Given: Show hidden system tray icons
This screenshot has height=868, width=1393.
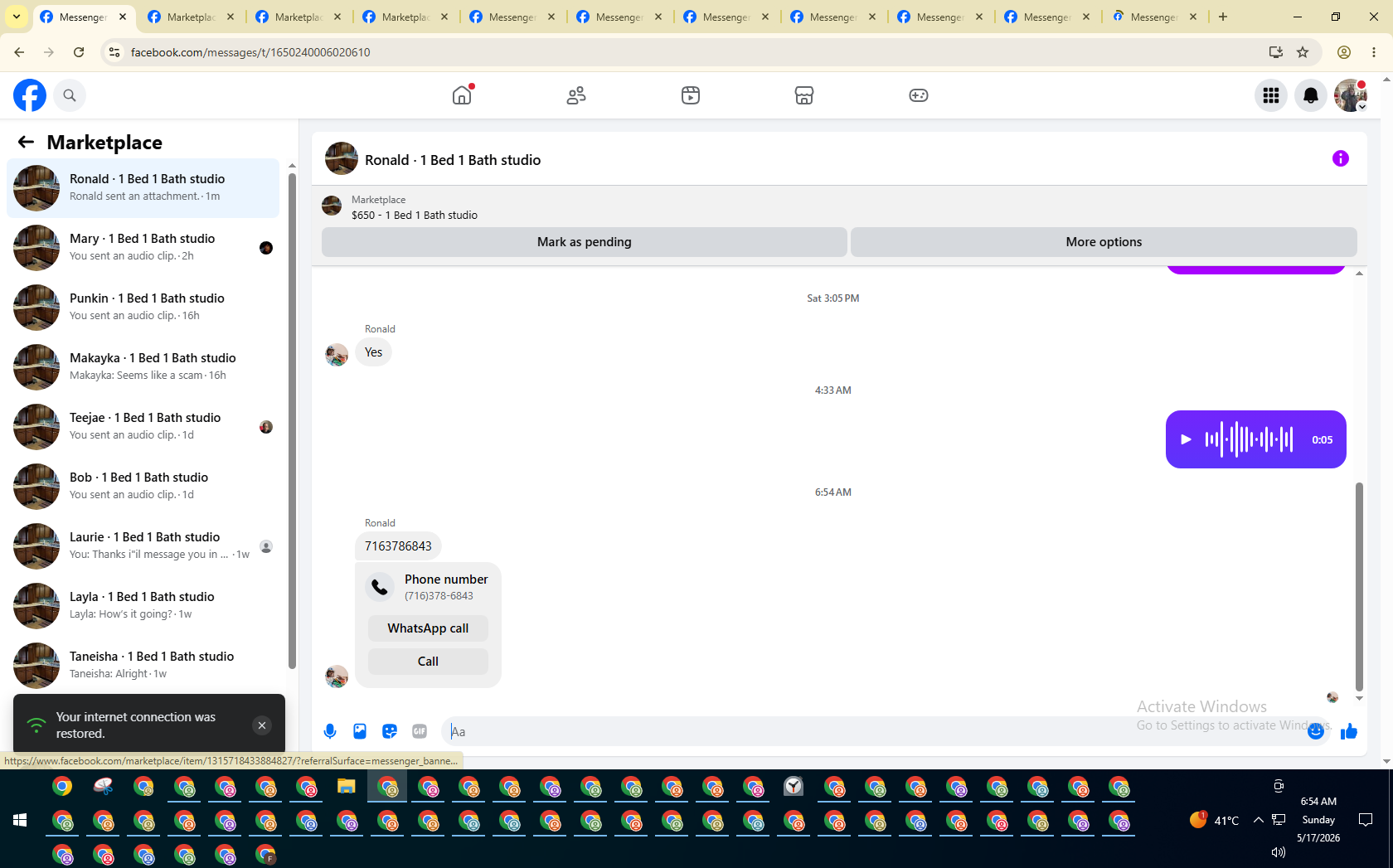Looking at the screenshot, I should 1259,820.
